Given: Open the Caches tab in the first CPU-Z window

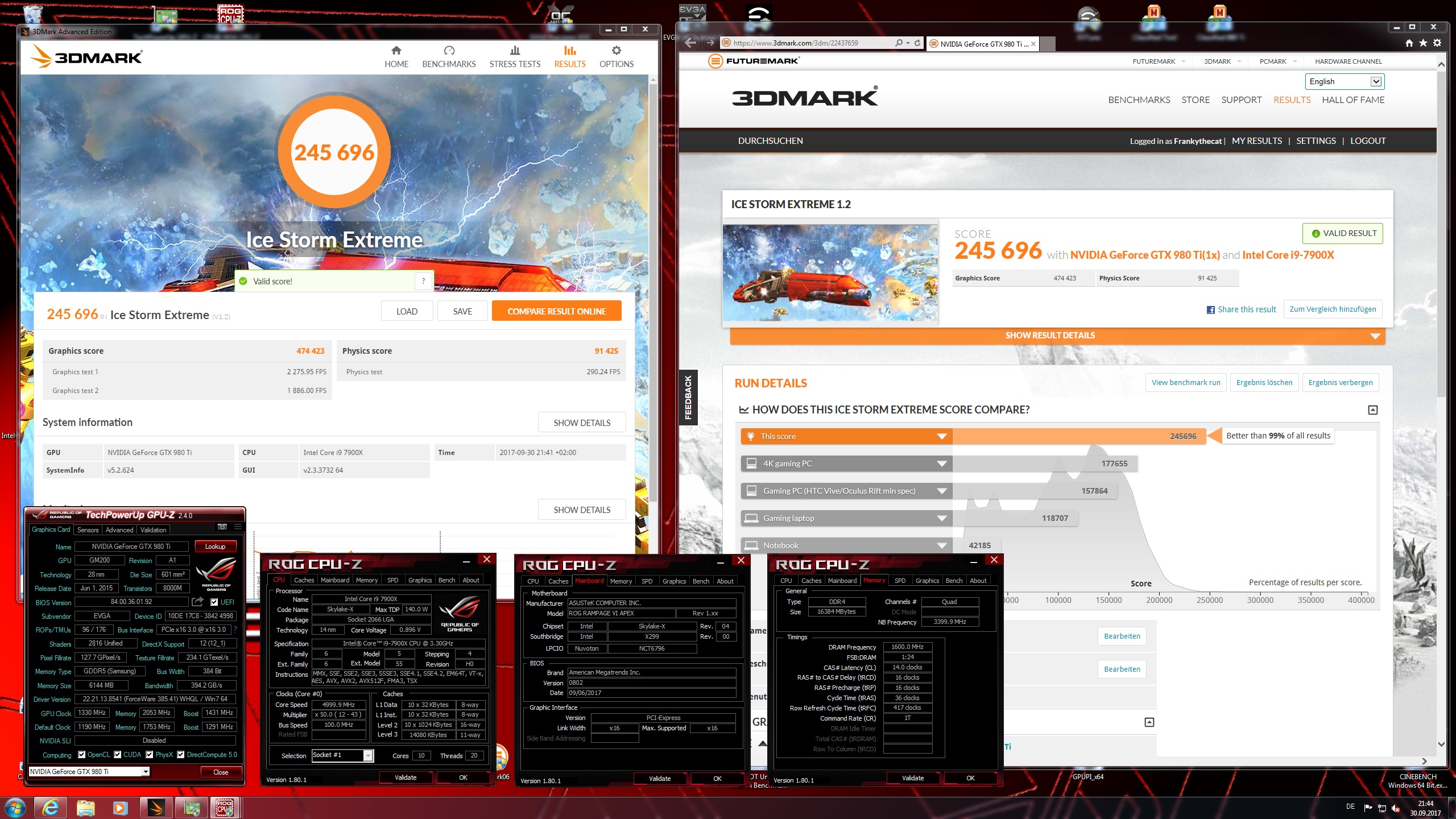Looking at the screenshot, I should (x=304, y=580).
